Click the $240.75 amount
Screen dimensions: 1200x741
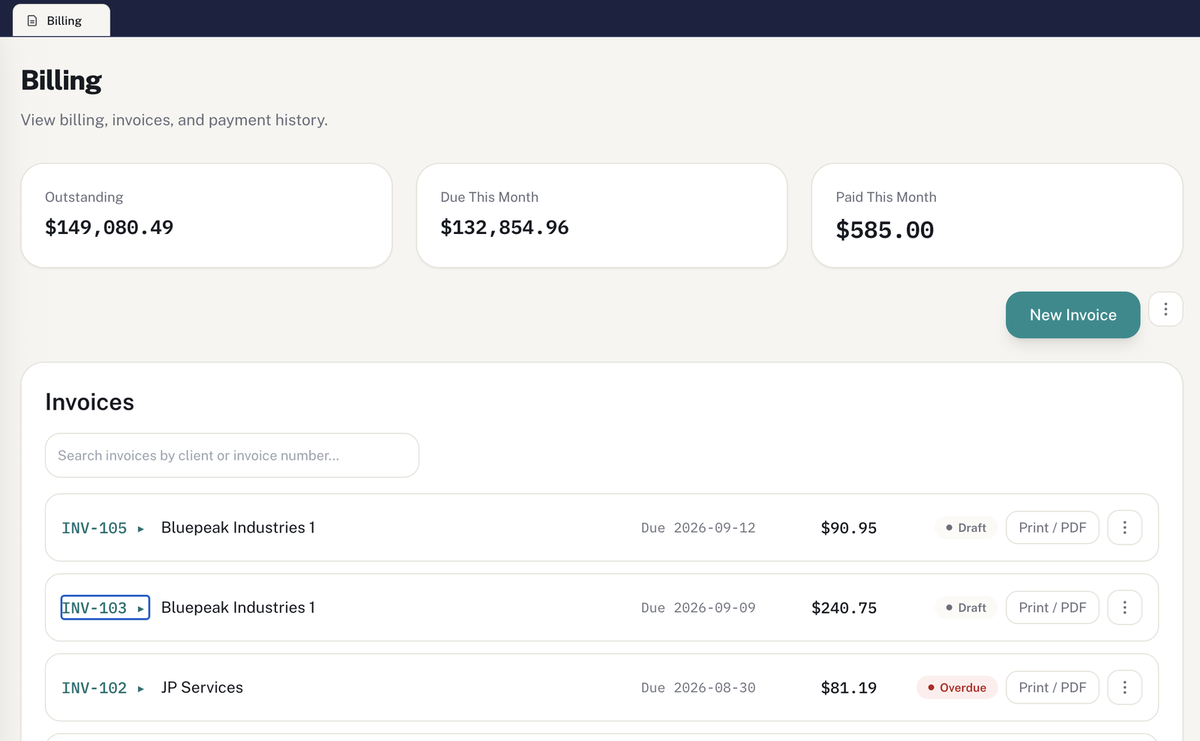pyautogui.click(x=844, y=608)
